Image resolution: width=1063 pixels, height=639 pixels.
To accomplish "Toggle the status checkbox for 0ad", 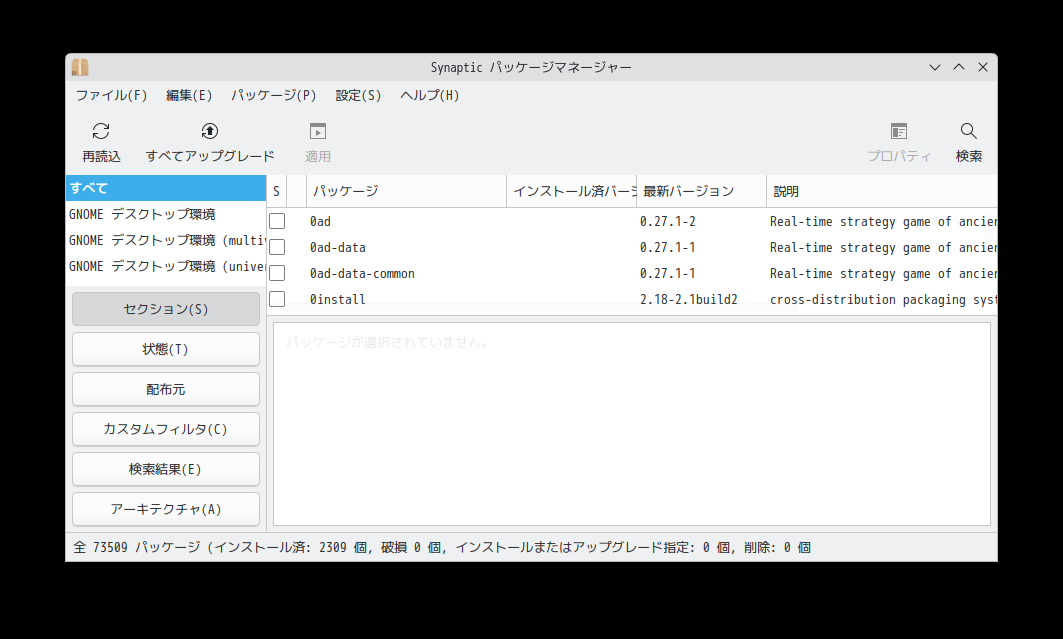I will [277, 222].
